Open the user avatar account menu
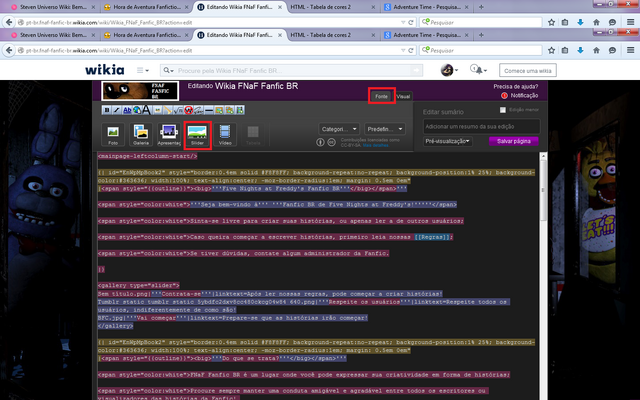640x400 pixels. point(449,70)
